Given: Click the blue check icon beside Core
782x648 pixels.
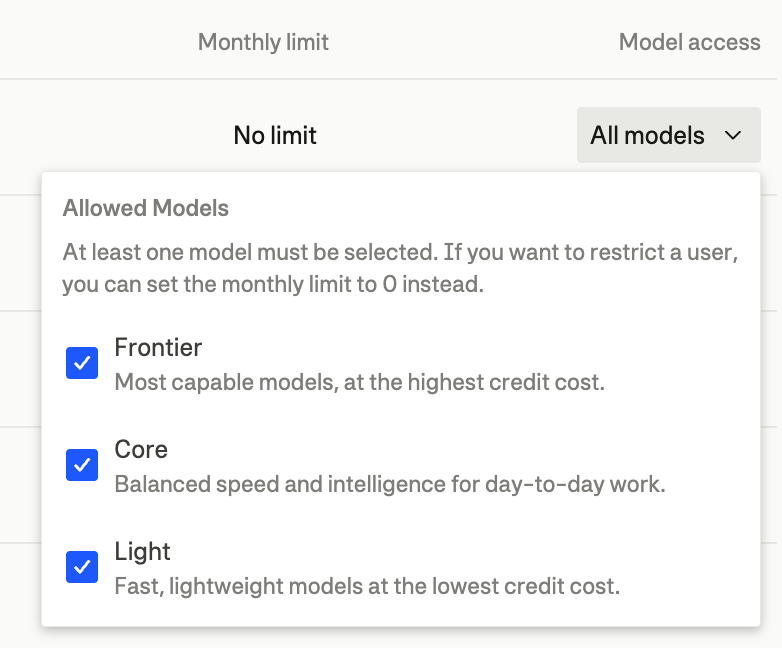Looking at the screenshot, I should coord(82,465).
